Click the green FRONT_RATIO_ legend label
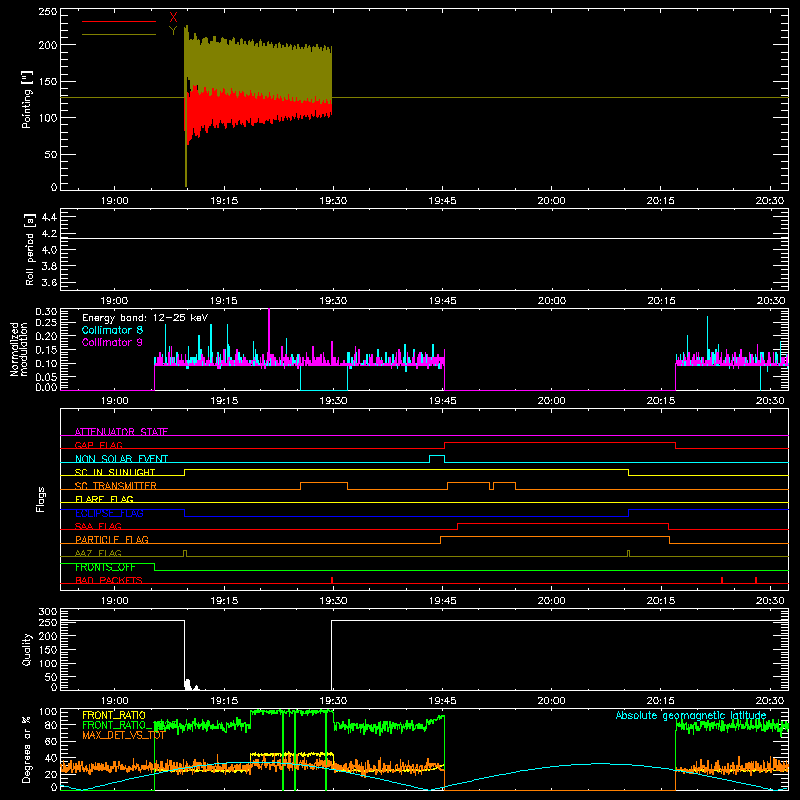800x800 pixels. click(117, 725)
